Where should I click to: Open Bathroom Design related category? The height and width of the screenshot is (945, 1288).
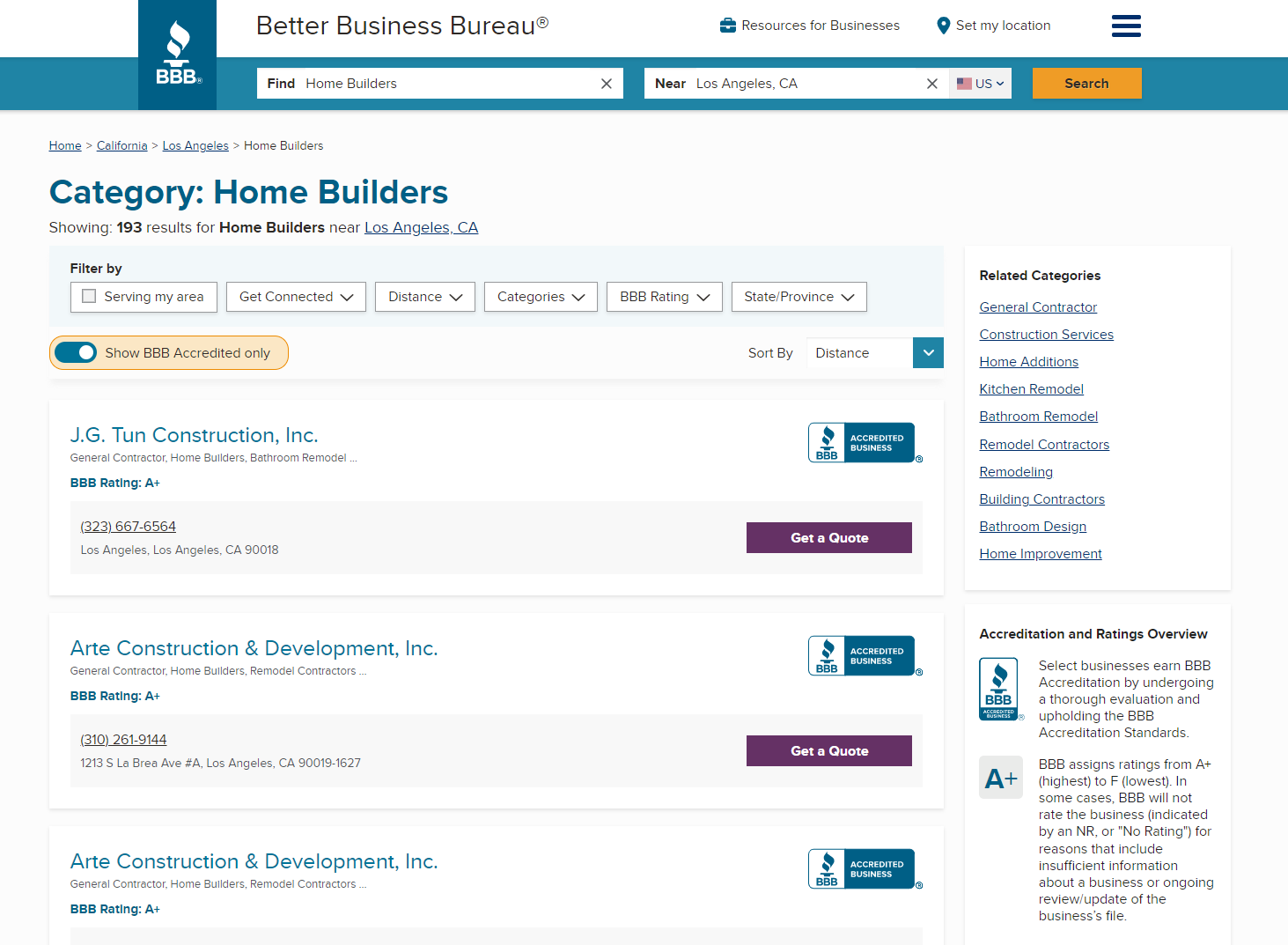tap(1034, 527)
